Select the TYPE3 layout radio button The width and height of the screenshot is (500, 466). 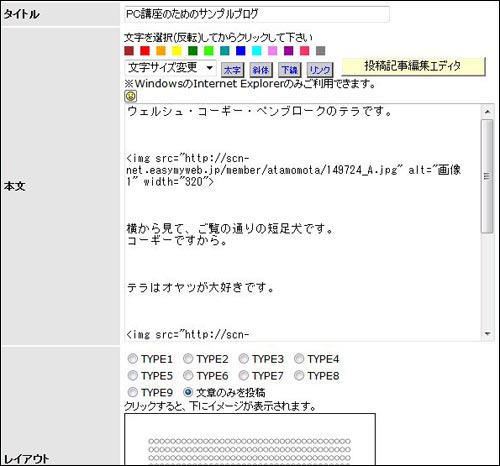(243, 359)
